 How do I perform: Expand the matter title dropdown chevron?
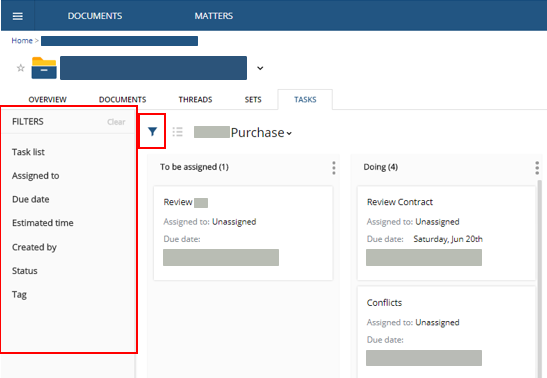260,68
